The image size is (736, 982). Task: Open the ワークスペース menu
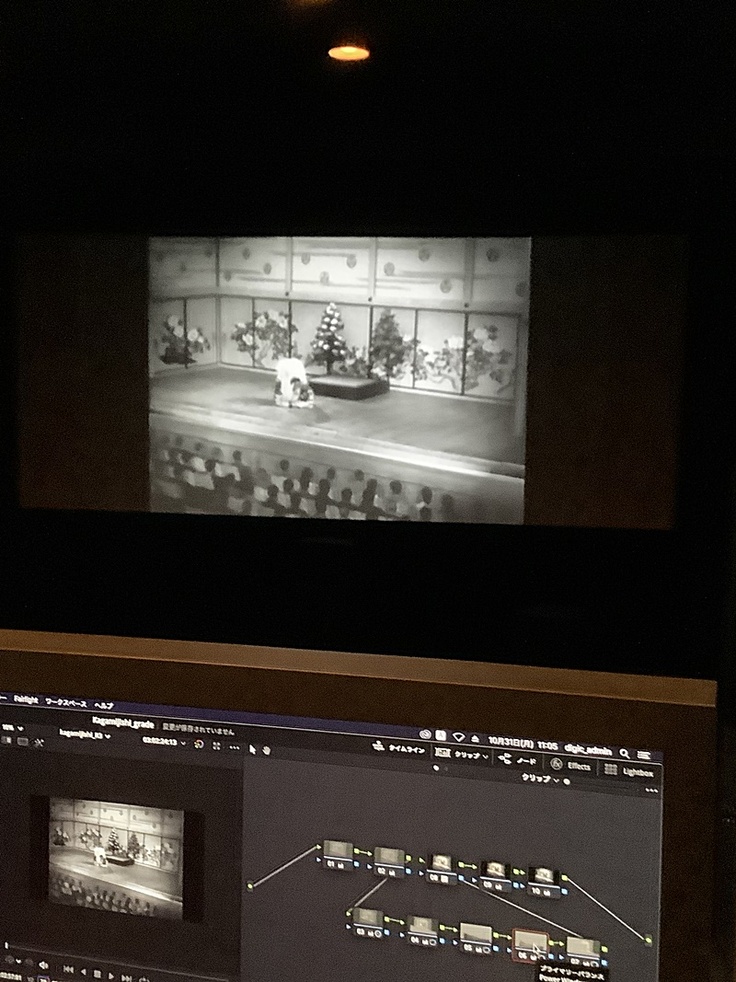[x=65, y=703]
